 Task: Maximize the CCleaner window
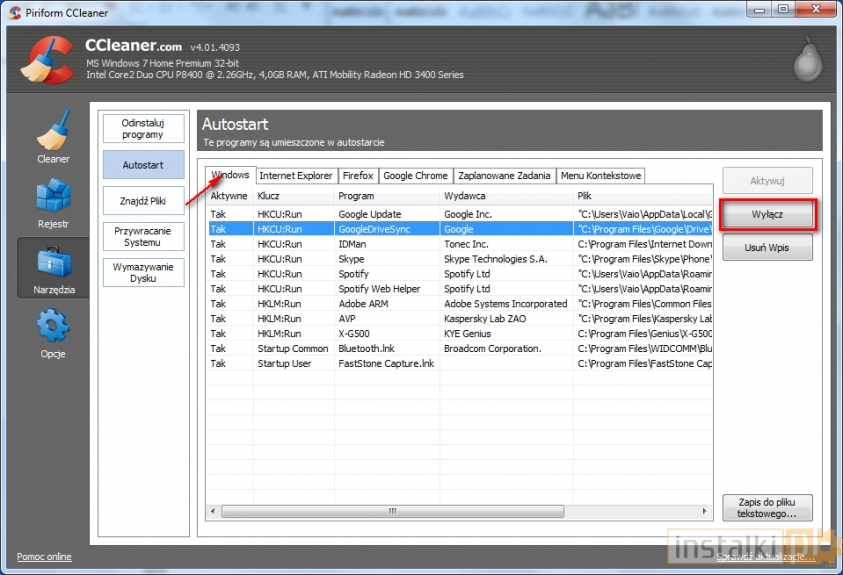pos(783,10)
